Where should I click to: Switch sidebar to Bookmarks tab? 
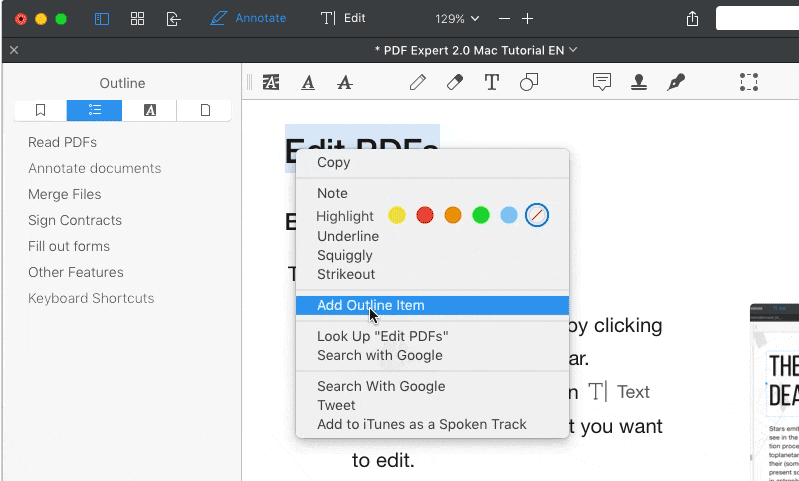[41, 110]
